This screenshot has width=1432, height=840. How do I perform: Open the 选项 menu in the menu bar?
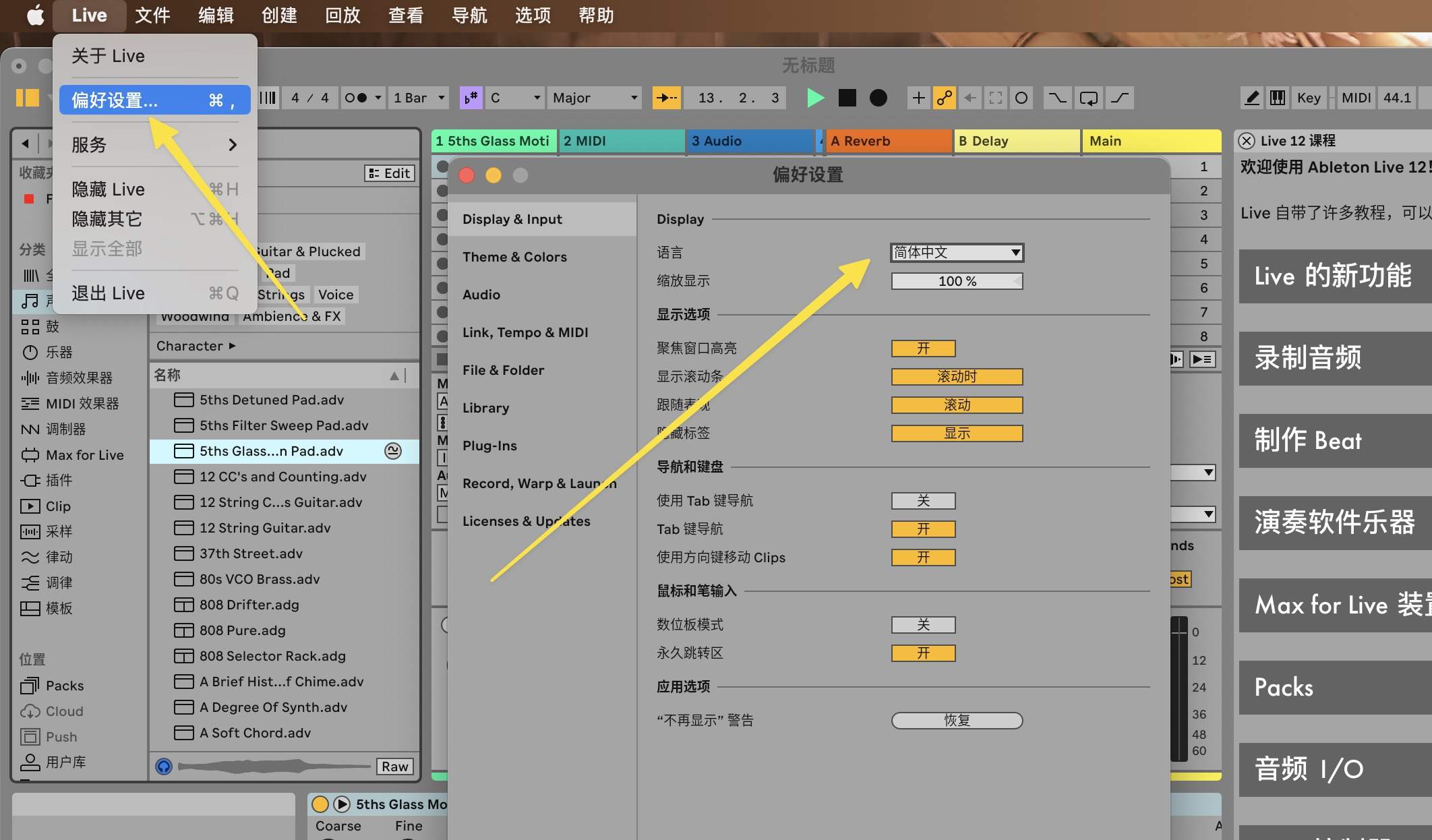coord(531,15)
